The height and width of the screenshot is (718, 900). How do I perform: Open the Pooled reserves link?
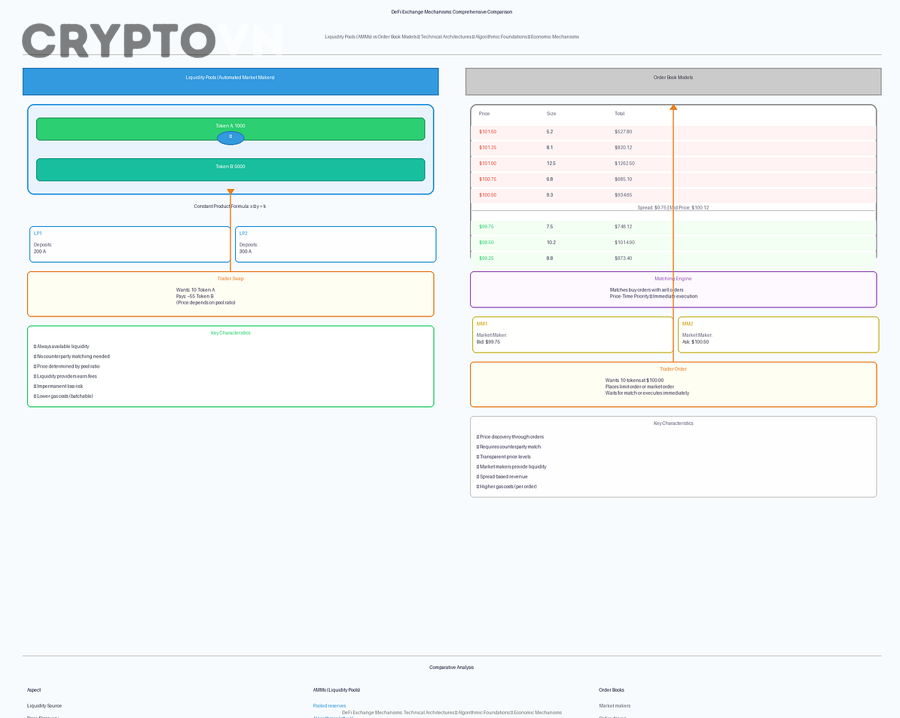click(x=329, y=705)
